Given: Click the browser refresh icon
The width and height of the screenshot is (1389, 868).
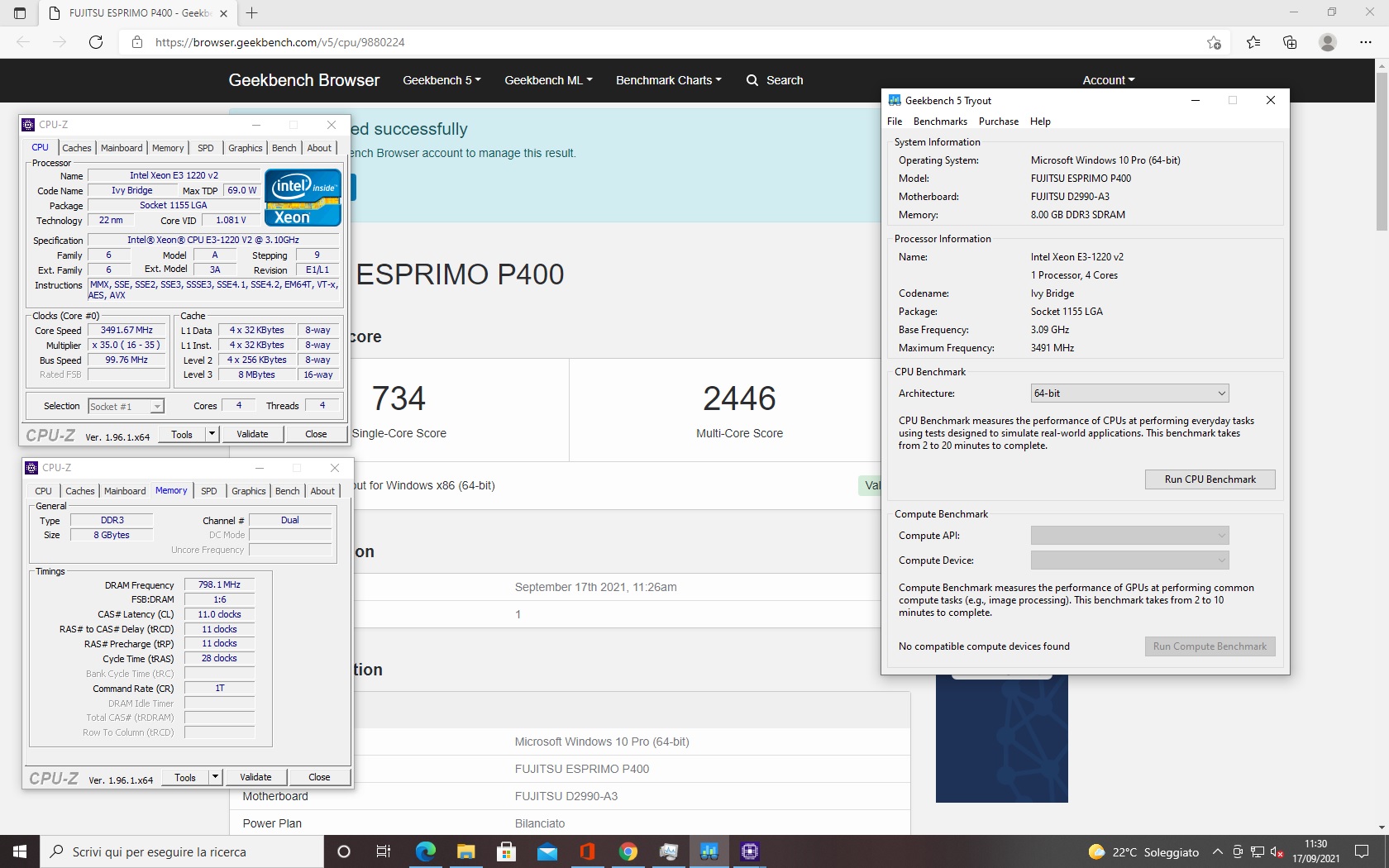Looking at the screenshot, I should (96, 42).
